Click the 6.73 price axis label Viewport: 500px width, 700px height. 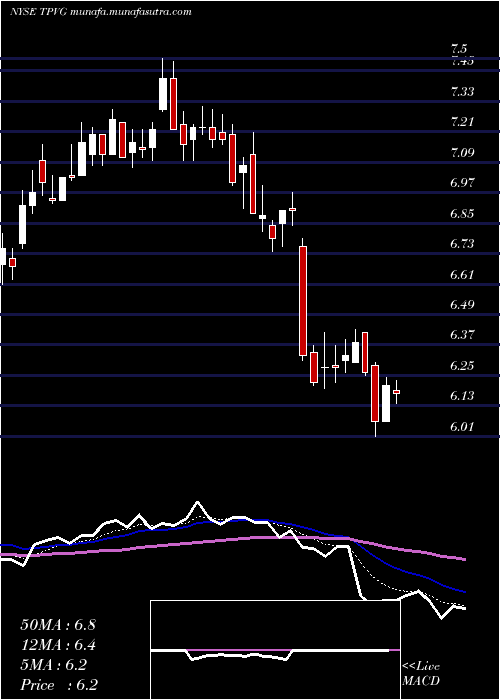[463, 244]
